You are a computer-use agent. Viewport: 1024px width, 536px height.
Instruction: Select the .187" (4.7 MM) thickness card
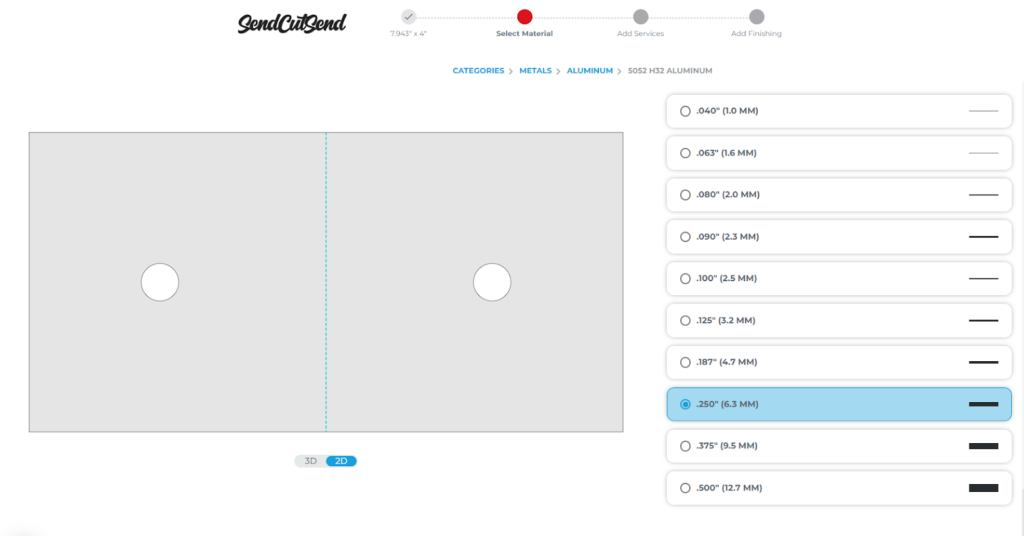click(838, 362)
